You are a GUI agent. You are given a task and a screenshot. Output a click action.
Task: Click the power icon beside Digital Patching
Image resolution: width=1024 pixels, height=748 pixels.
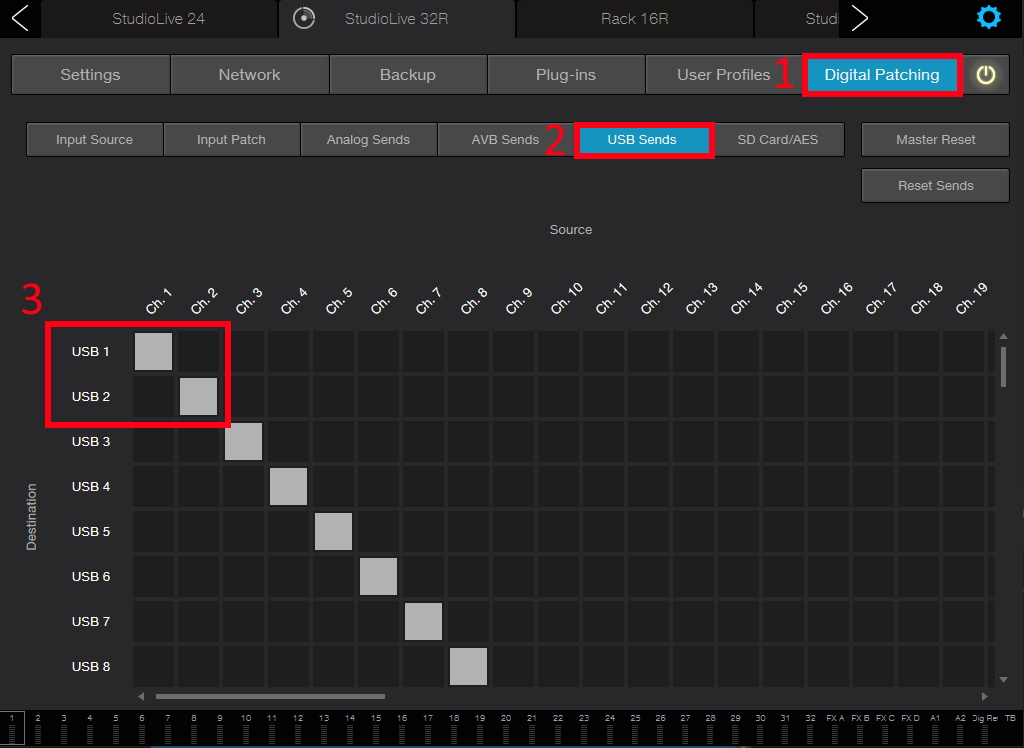click(986, 75)
